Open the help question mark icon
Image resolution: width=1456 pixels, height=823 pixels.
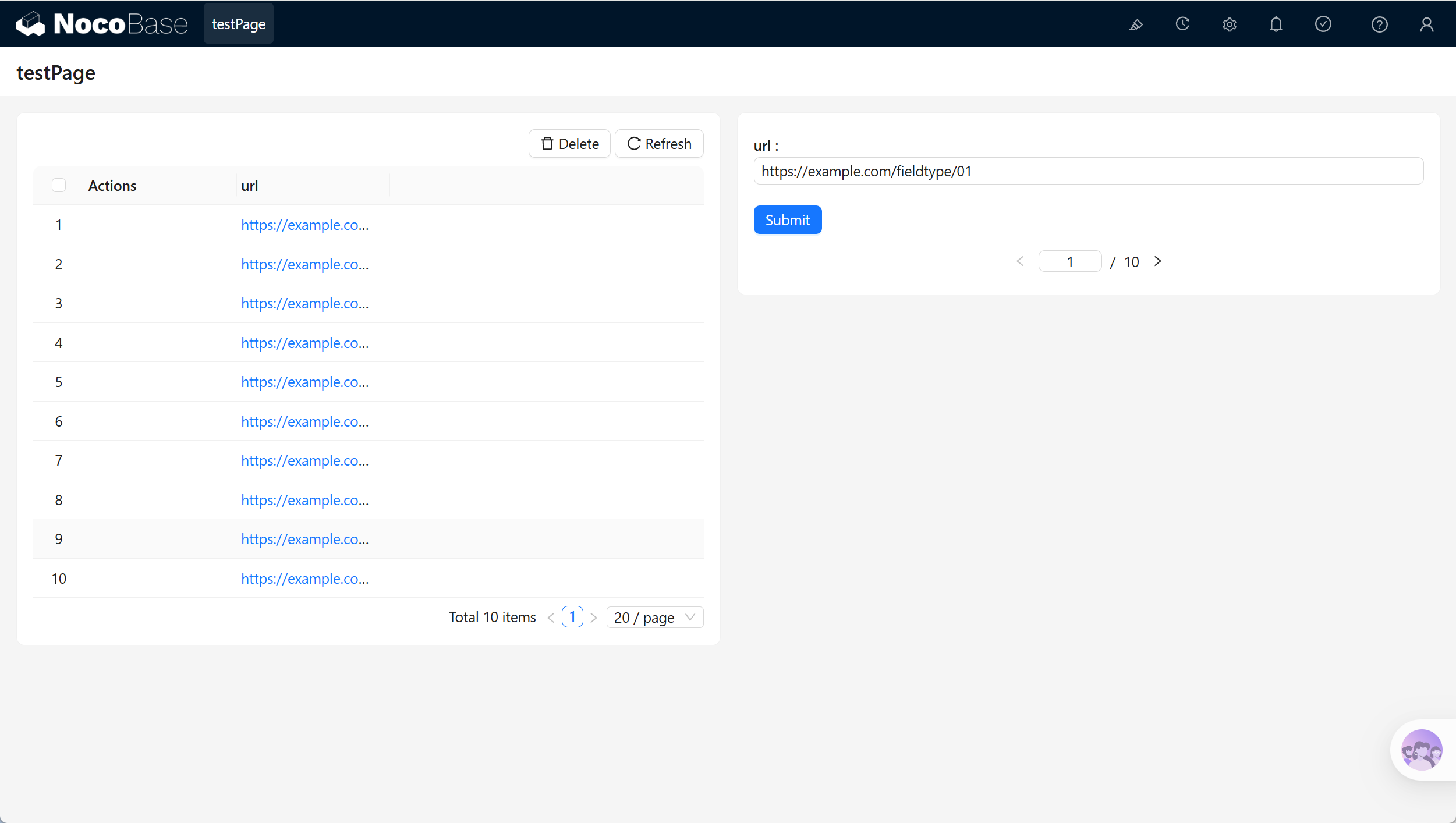pyautogui.click(x=1379, y=24)
